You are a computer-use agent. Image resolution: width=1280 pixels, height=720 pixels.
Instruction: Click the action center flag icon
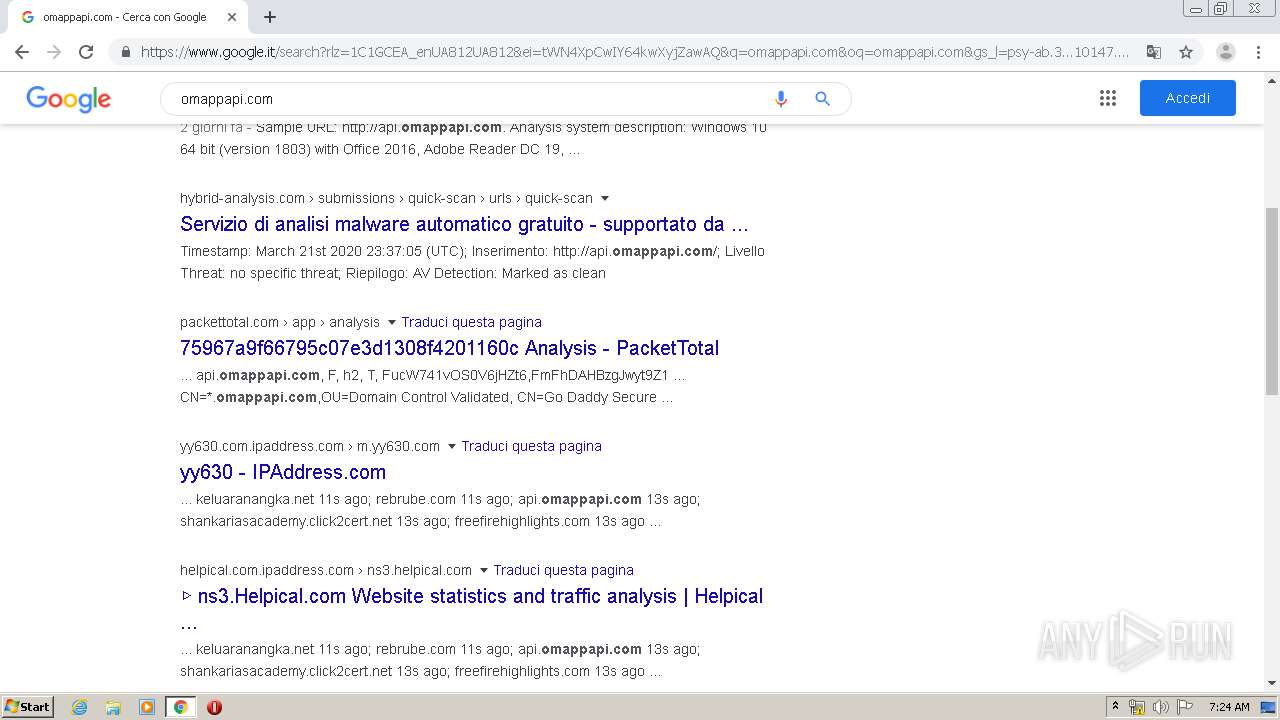click(x=1185, y=707)
